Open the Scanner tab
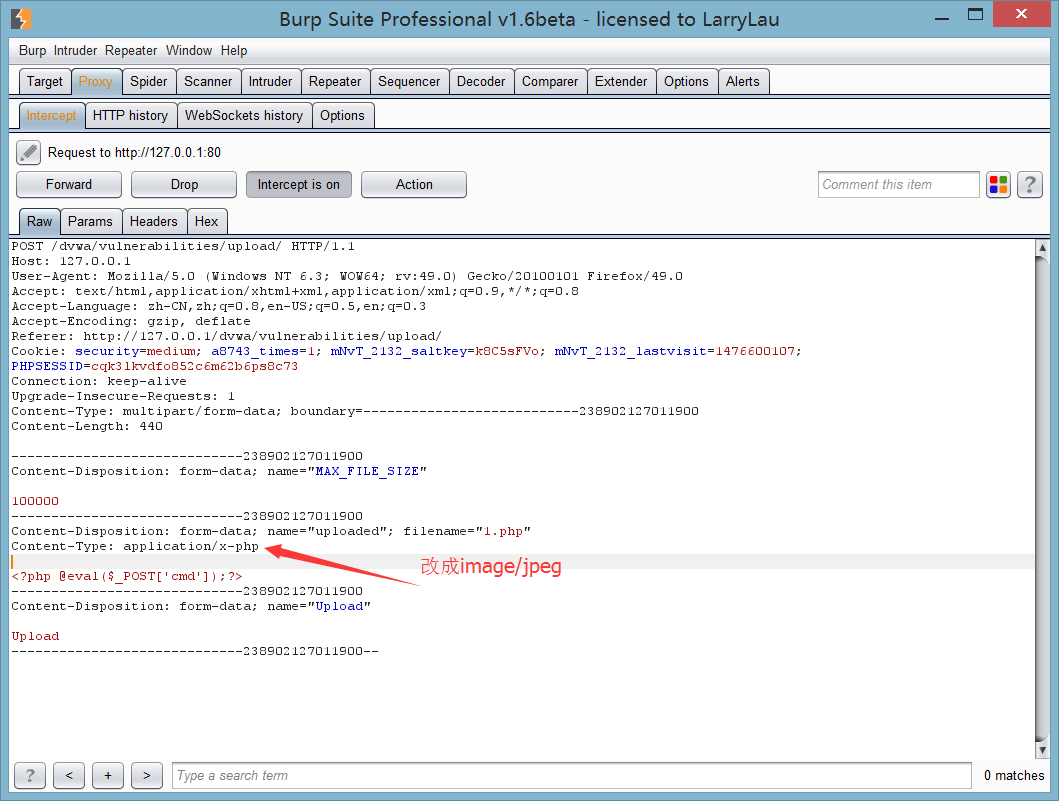The image size is (1059, 801). point(208,82)
